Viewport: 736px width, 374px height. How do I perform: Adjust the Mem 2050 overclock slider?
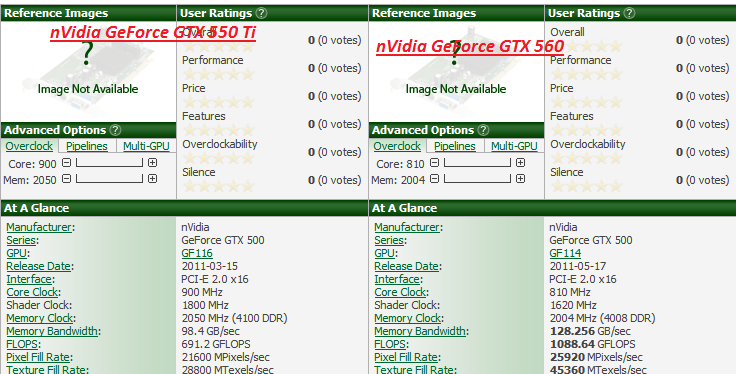pos(109,179)
